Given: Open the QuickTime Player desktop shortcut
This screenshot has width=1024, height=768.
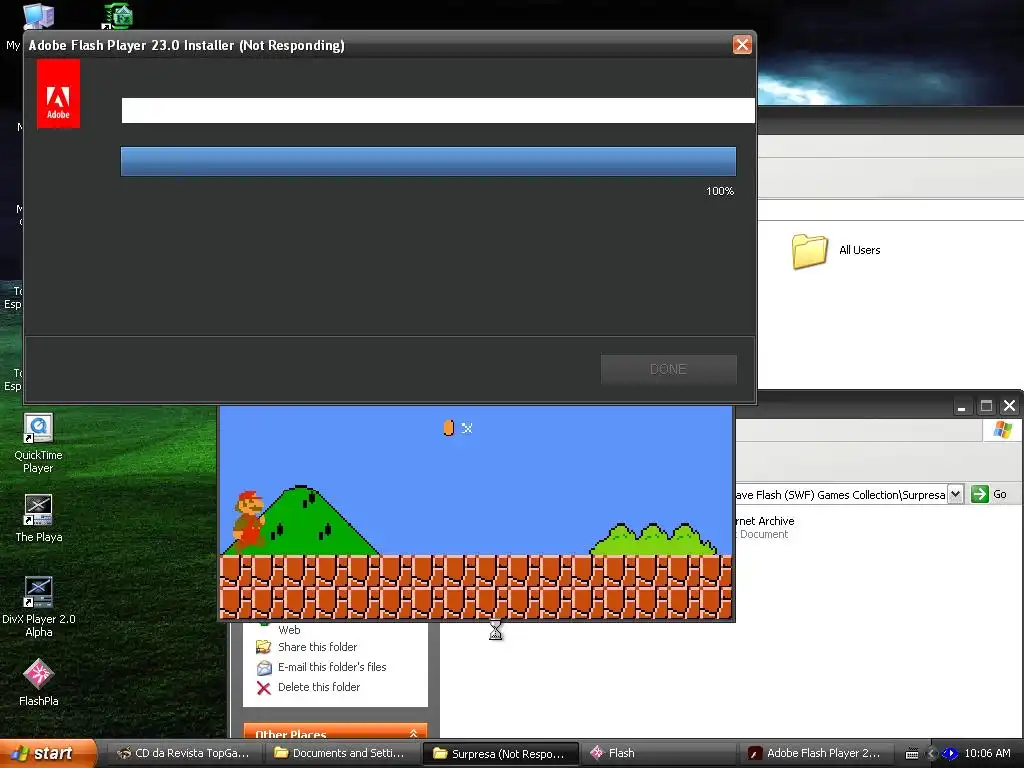Looking at the screenshot, I should click(x=38, y=444).
